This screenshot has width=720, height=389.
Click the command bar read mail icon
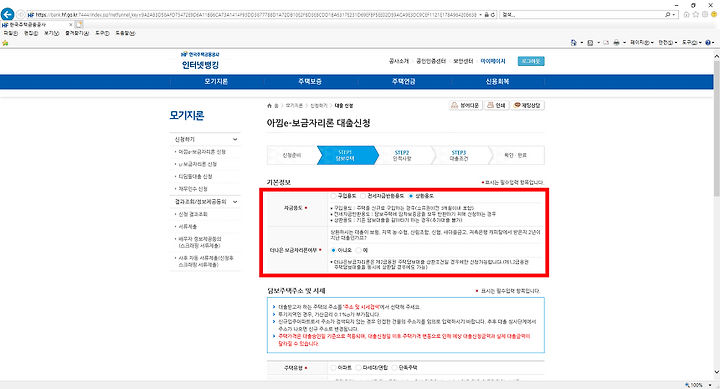click(x=606, y=42)
